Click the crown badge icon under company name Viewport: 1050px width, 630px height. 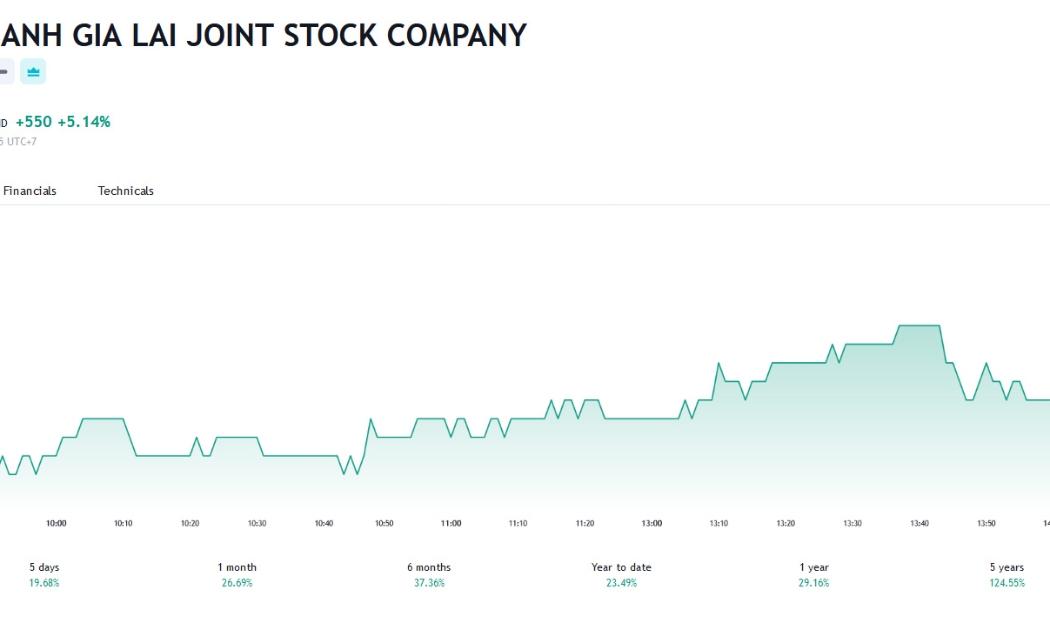point(33,72)
